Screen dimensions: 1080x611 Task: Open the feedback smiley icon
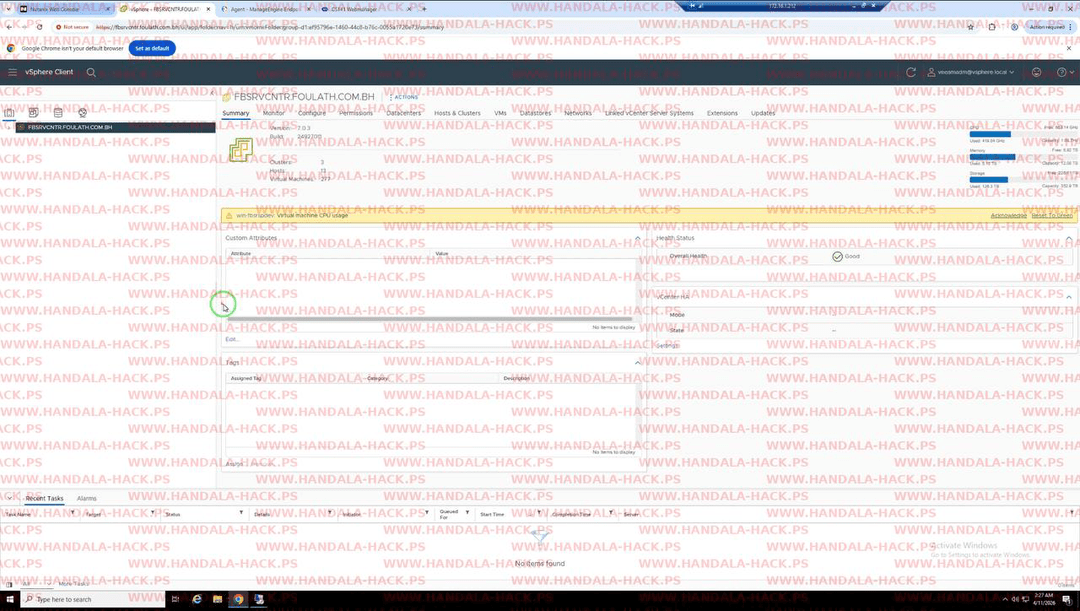point(1036,72)
